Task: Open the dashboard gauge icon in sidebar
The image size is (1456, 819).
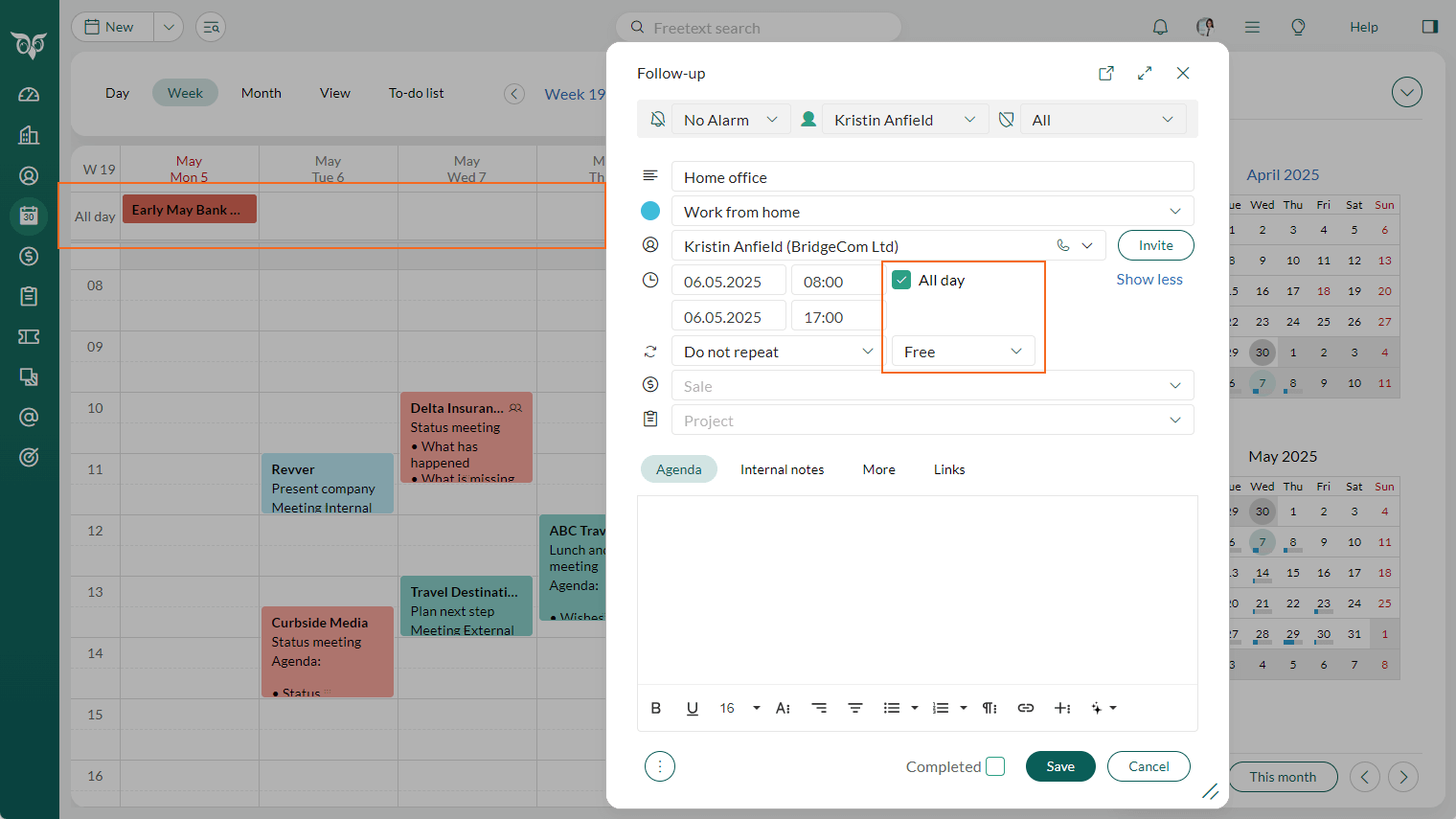Action: coord(29,94)
